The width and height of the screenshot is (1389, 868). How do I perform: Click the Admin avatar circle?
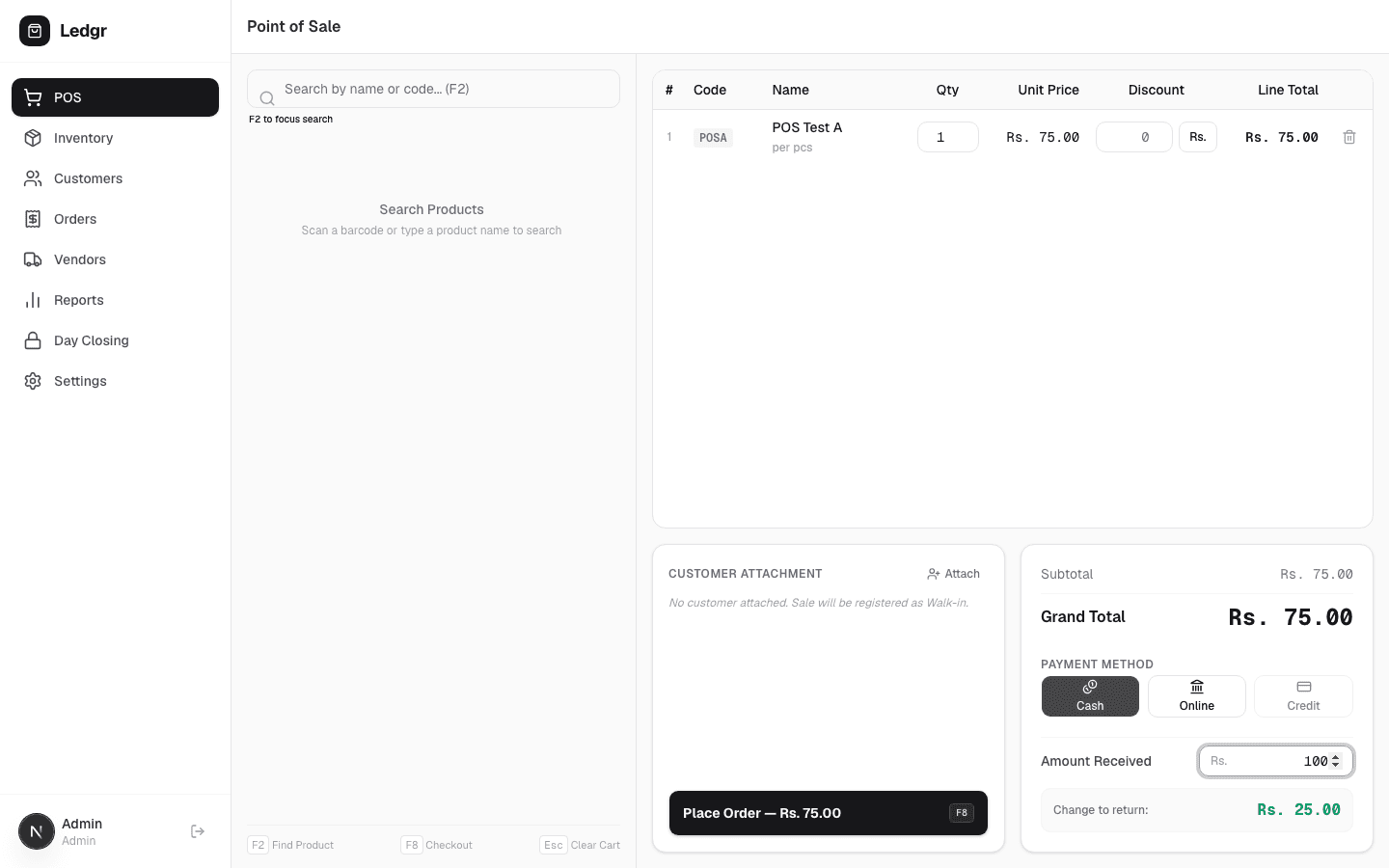coord(37,831)
